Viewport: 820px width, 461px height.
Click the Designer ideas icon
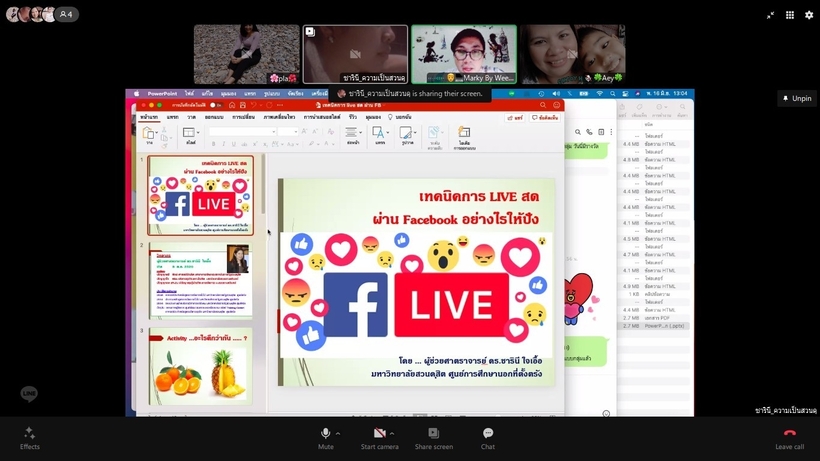(464, 132)
